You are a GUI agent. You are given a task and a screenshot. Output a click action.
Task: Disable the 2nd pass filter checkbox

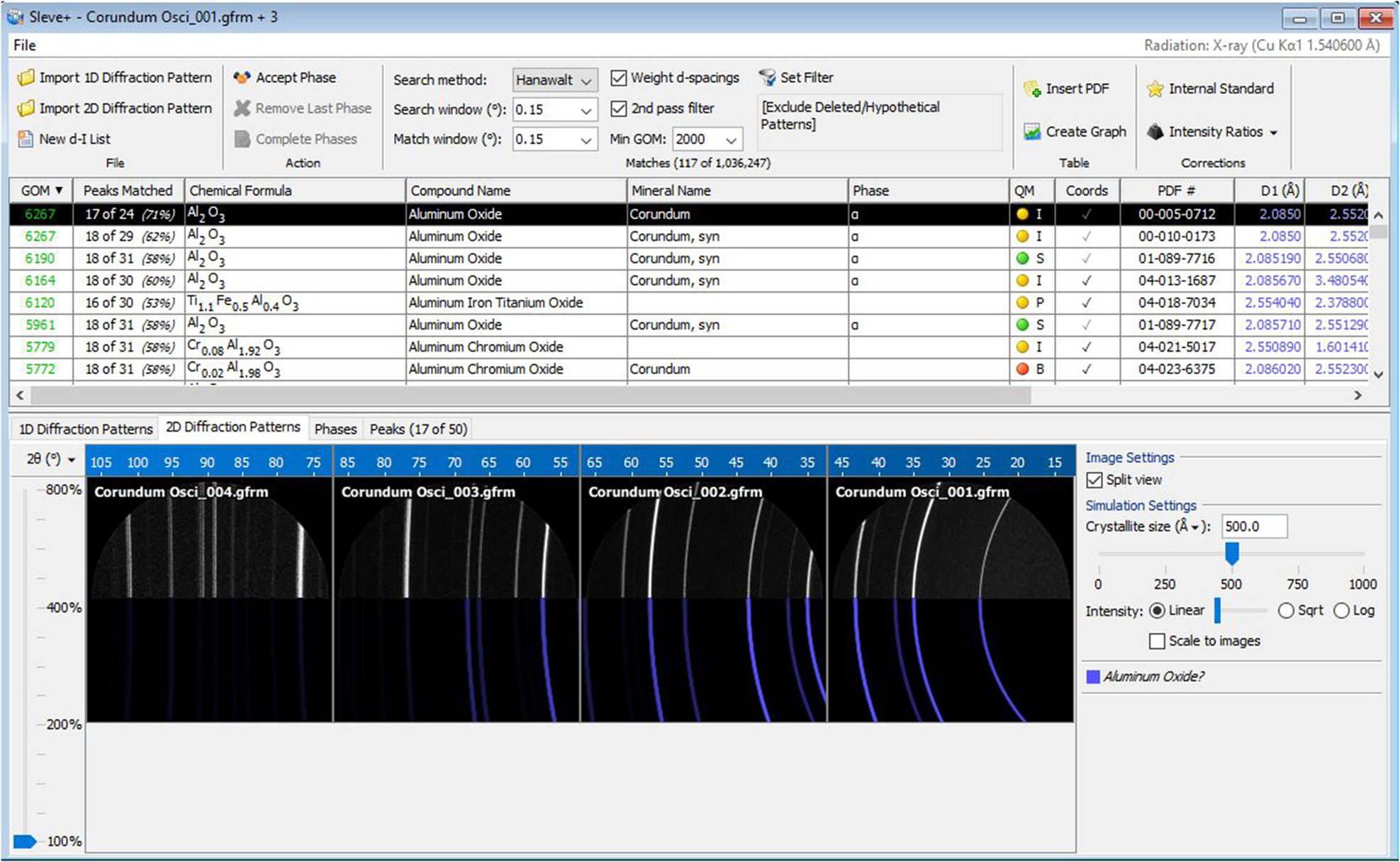[619, 108]
